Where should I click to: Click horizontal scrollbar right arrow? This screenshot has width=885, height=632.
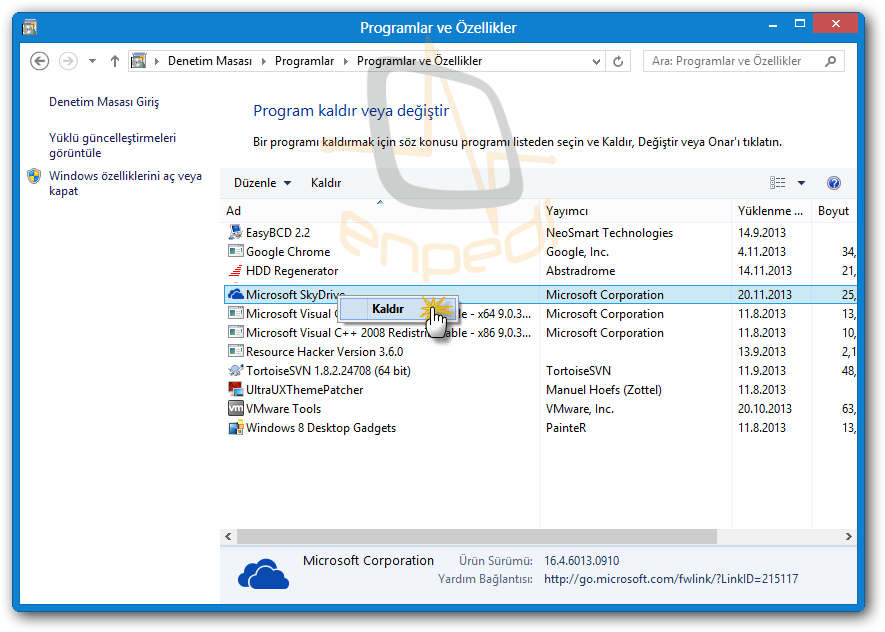pos(848,537)
